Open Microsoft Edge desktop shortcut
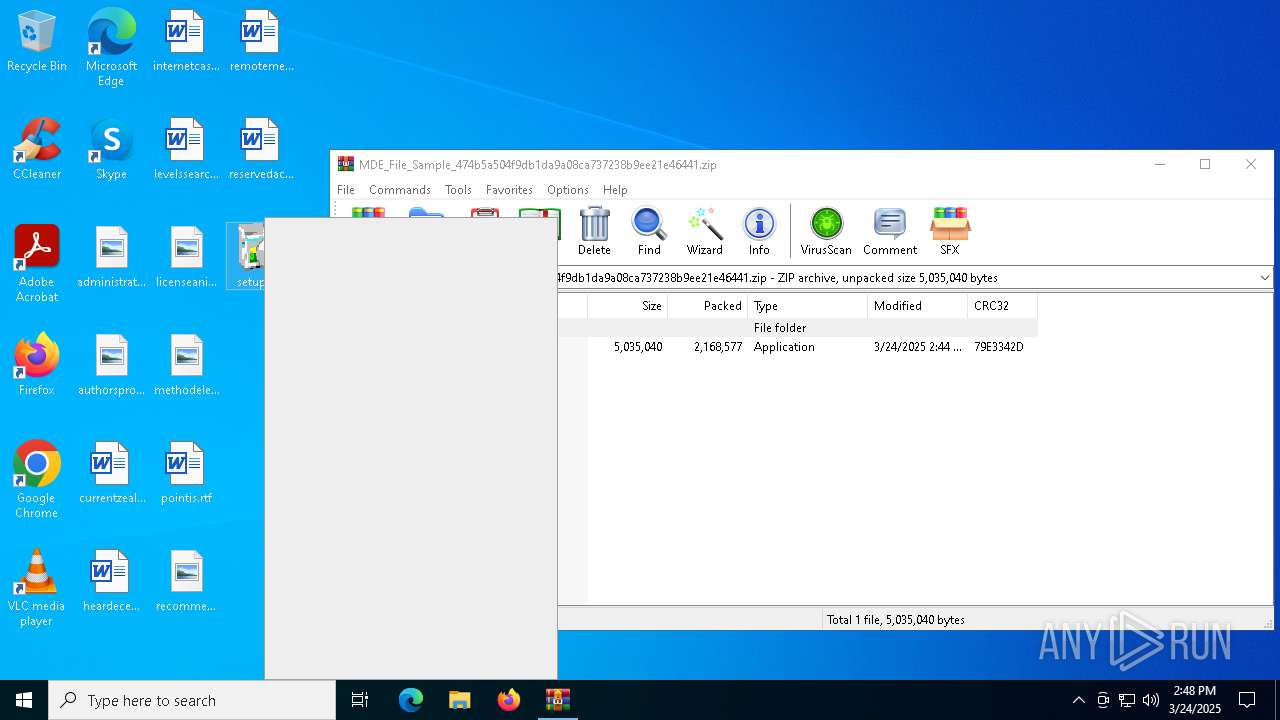Screen dimensions: 1280x720 pyautogui.click(x=111, y=48)
